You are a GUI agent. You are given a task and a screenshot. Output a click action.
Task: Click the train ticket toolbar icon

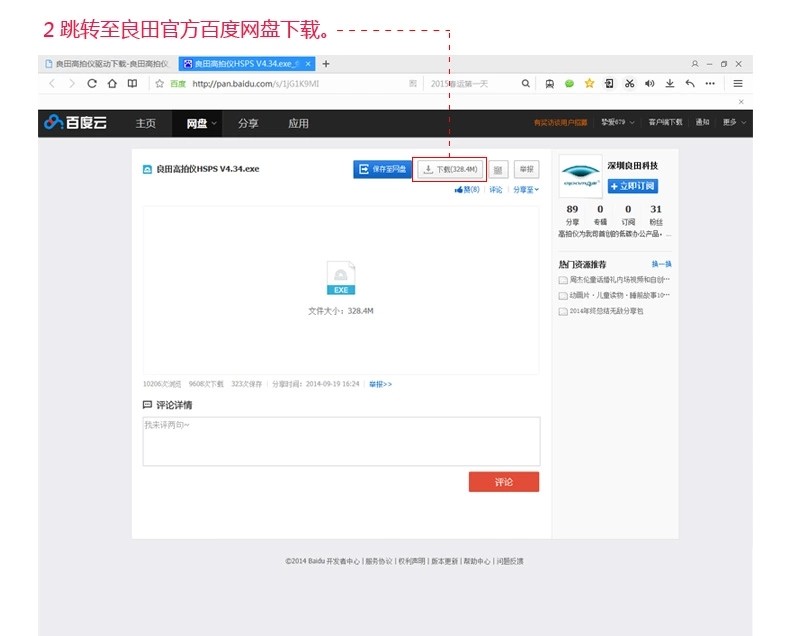coord(549,84)
